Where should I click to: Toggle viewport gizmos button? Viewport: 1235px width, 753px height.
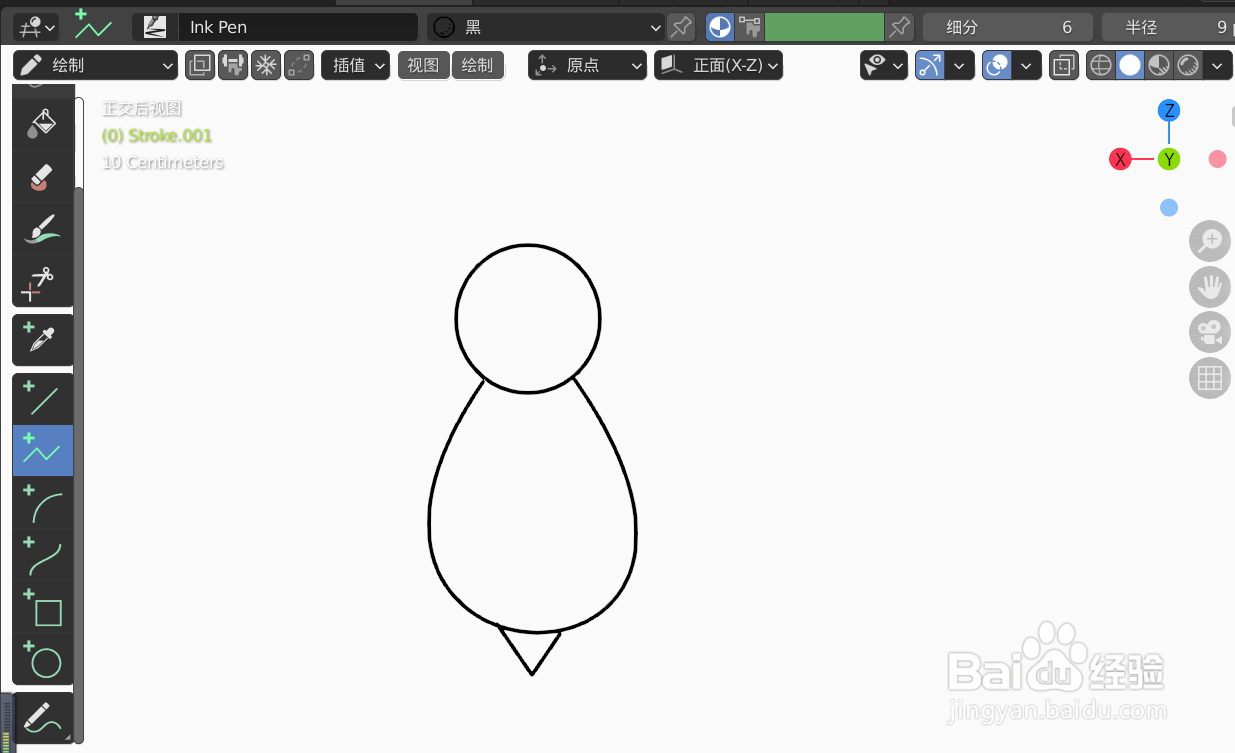[930, 66]
